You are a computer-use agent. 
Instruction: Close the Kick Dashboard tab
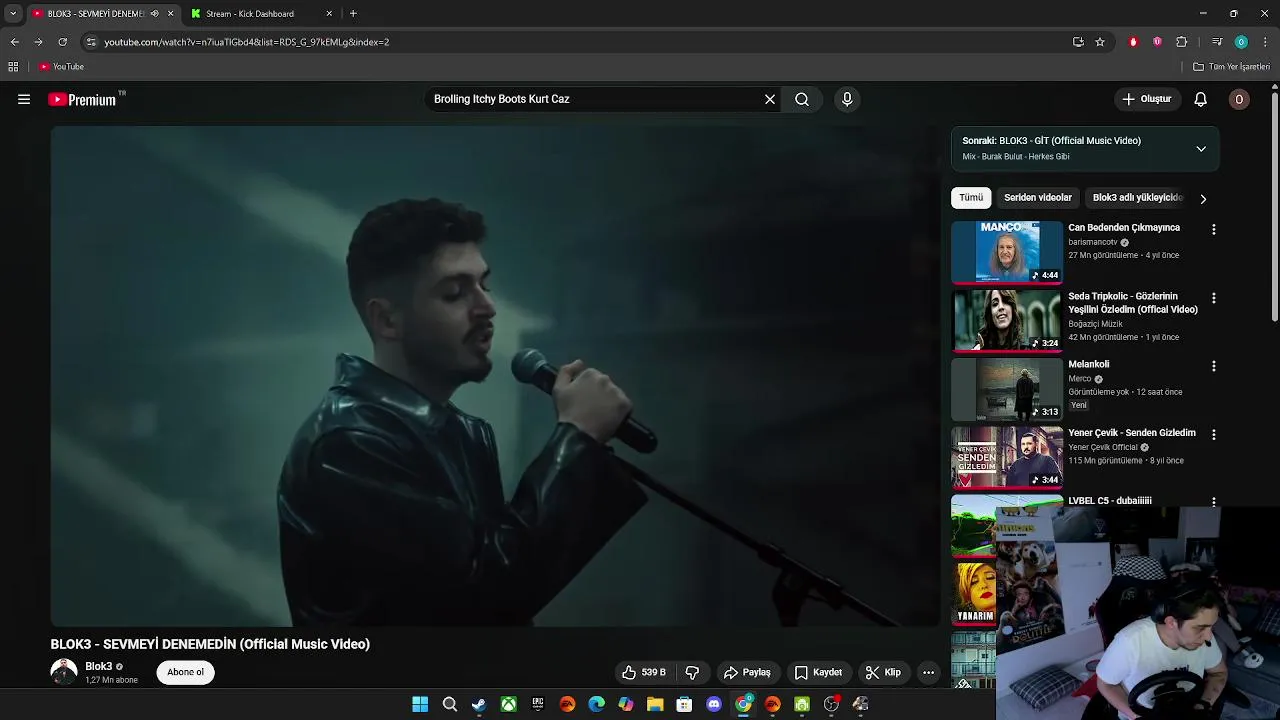tap(329, 14)
